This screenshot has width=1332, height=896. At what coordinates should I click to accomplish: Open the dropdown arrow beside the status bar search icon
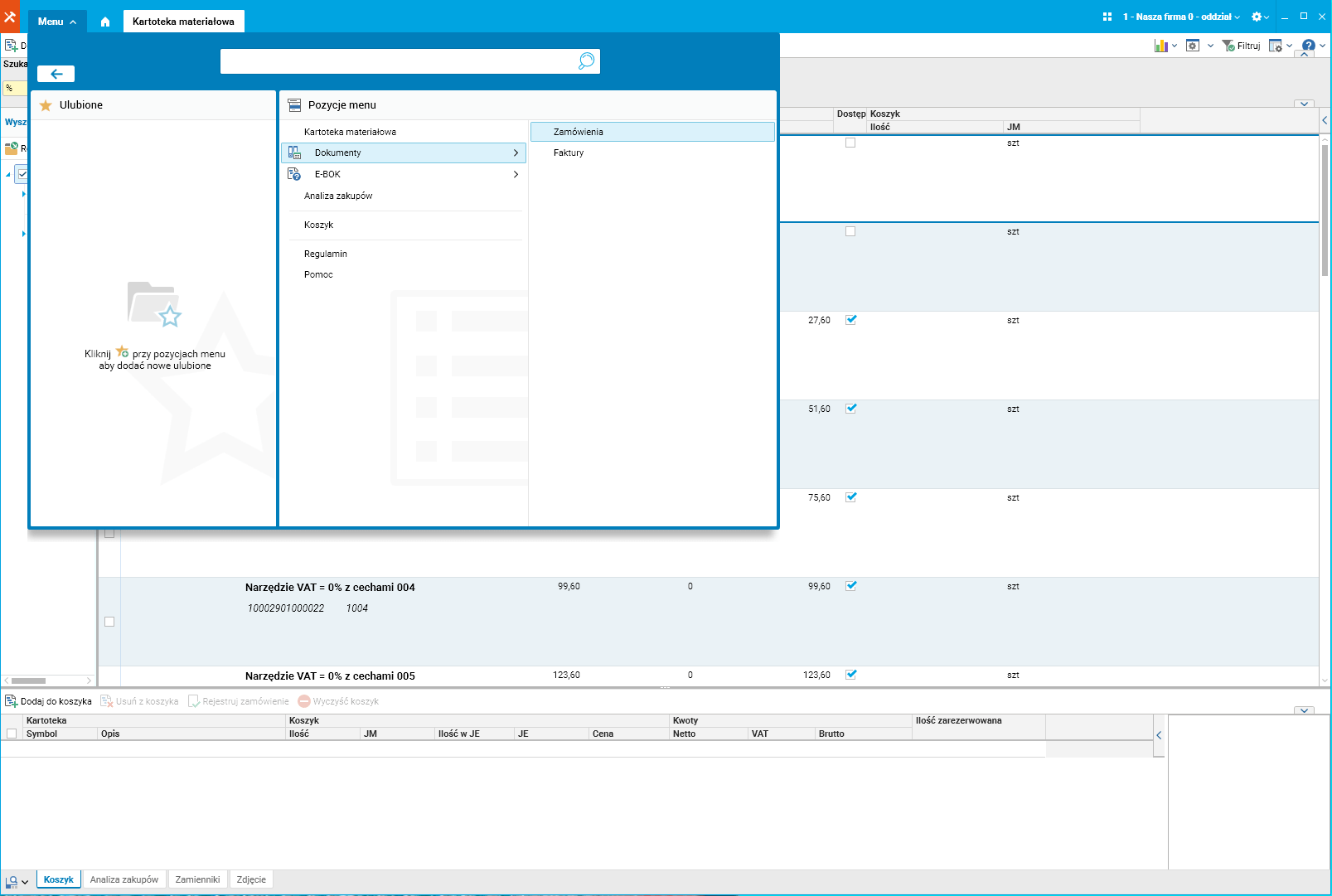[25, 882]
